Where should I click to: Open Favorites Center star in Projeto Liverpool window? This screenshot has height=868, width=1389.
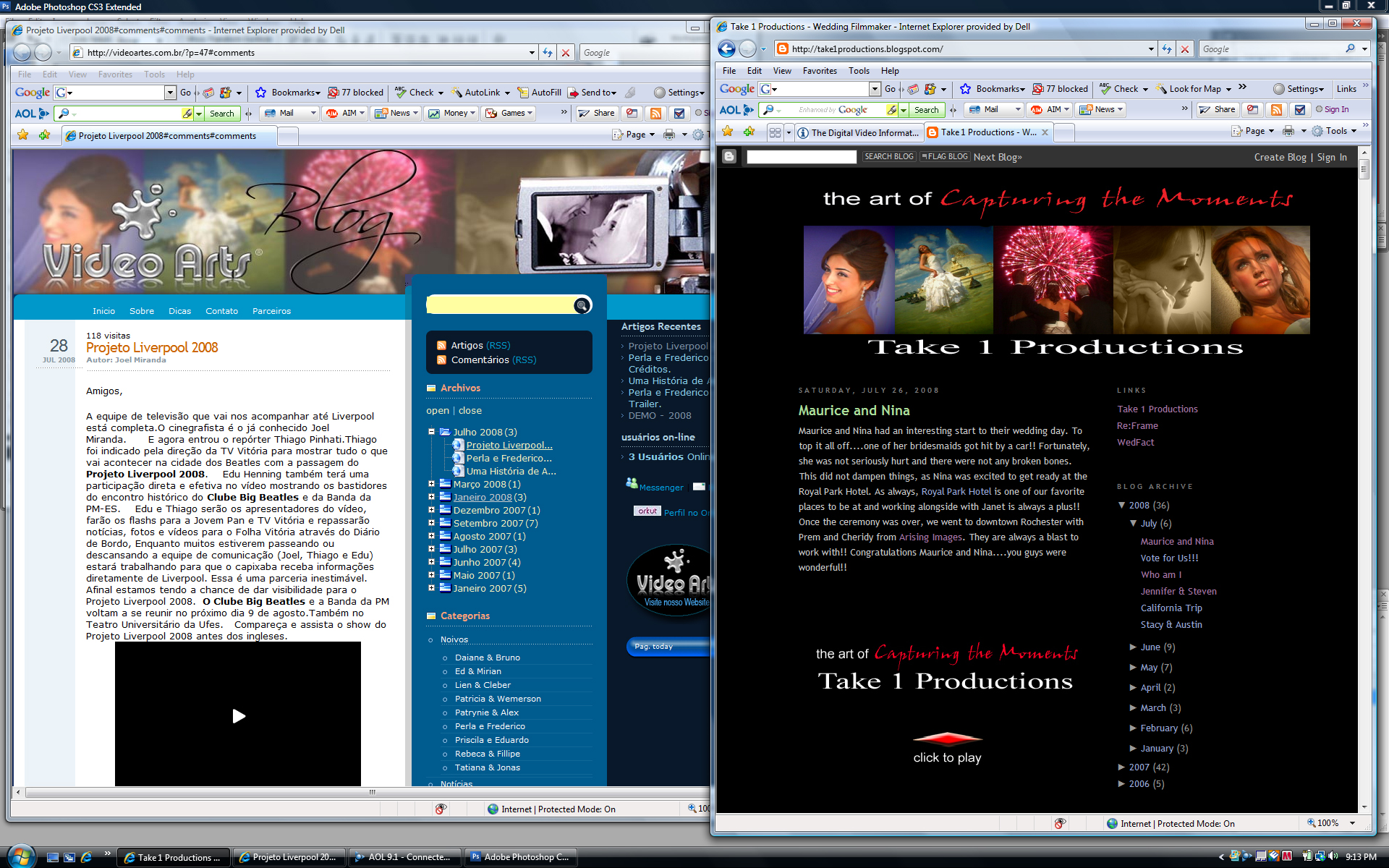coord(23,135)
